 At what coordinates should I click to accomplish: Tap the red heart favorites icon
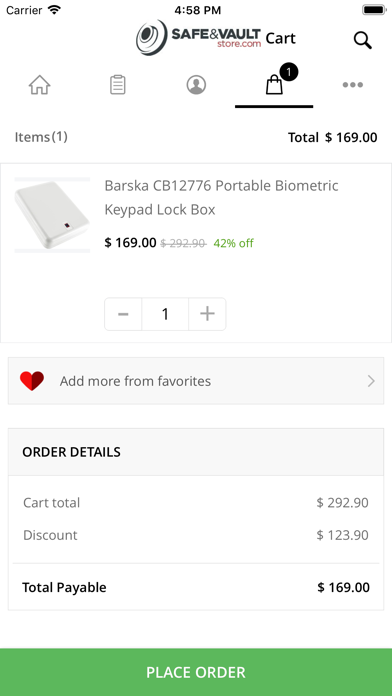pyautogui.click(x=32, y=381)
